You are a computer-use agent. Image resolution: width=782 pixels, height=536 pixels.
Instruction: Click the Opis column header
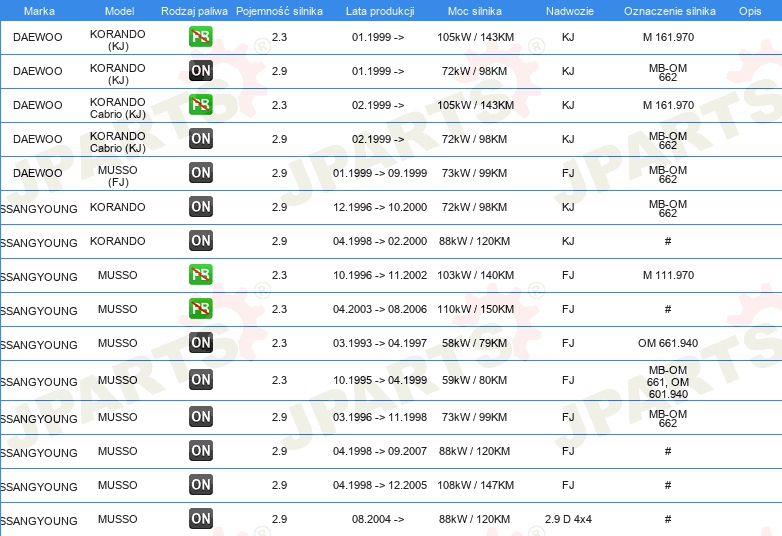[750, 11]
